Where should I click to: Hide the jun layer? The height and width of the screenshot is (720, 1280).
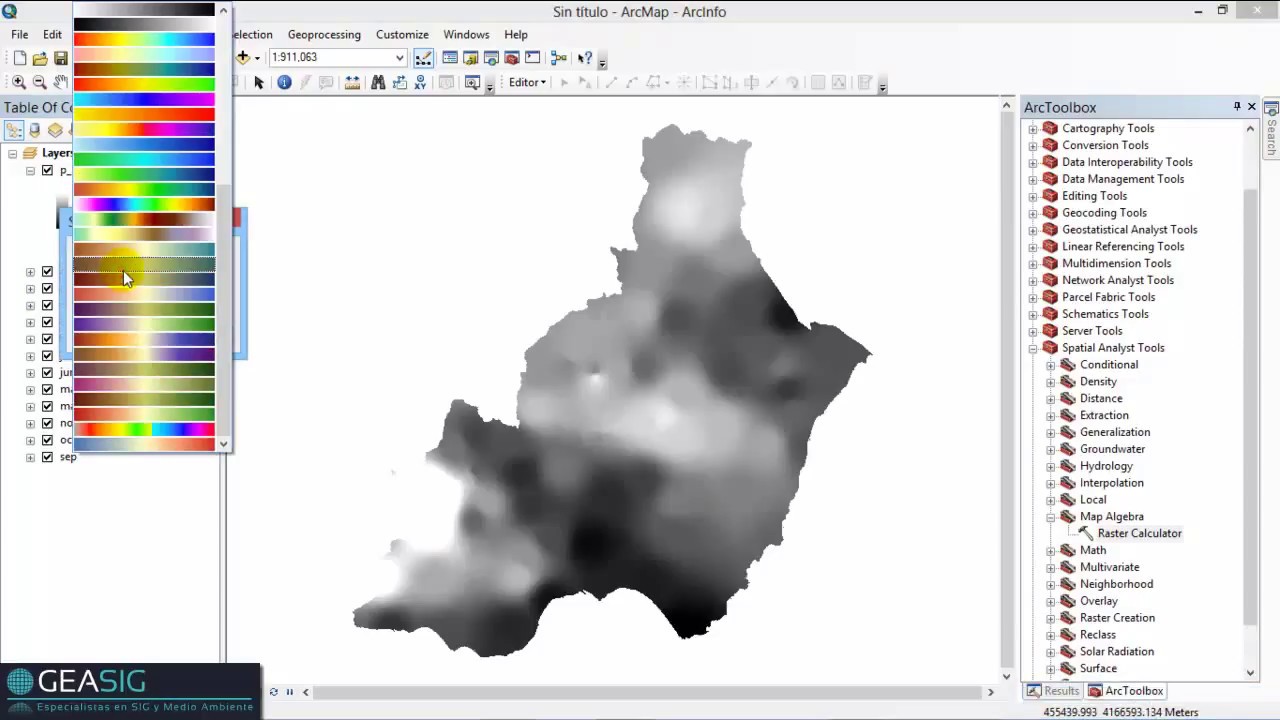pyautogui.click(x=47, y=372)
